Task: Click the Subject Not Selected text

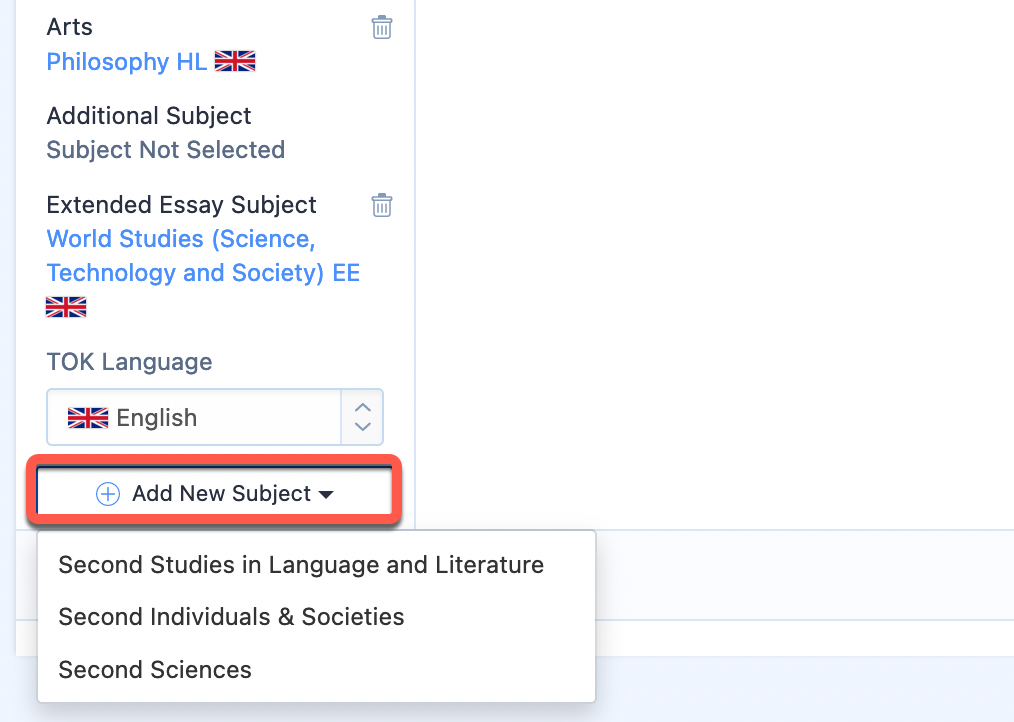Action: [x=166, y=150]
